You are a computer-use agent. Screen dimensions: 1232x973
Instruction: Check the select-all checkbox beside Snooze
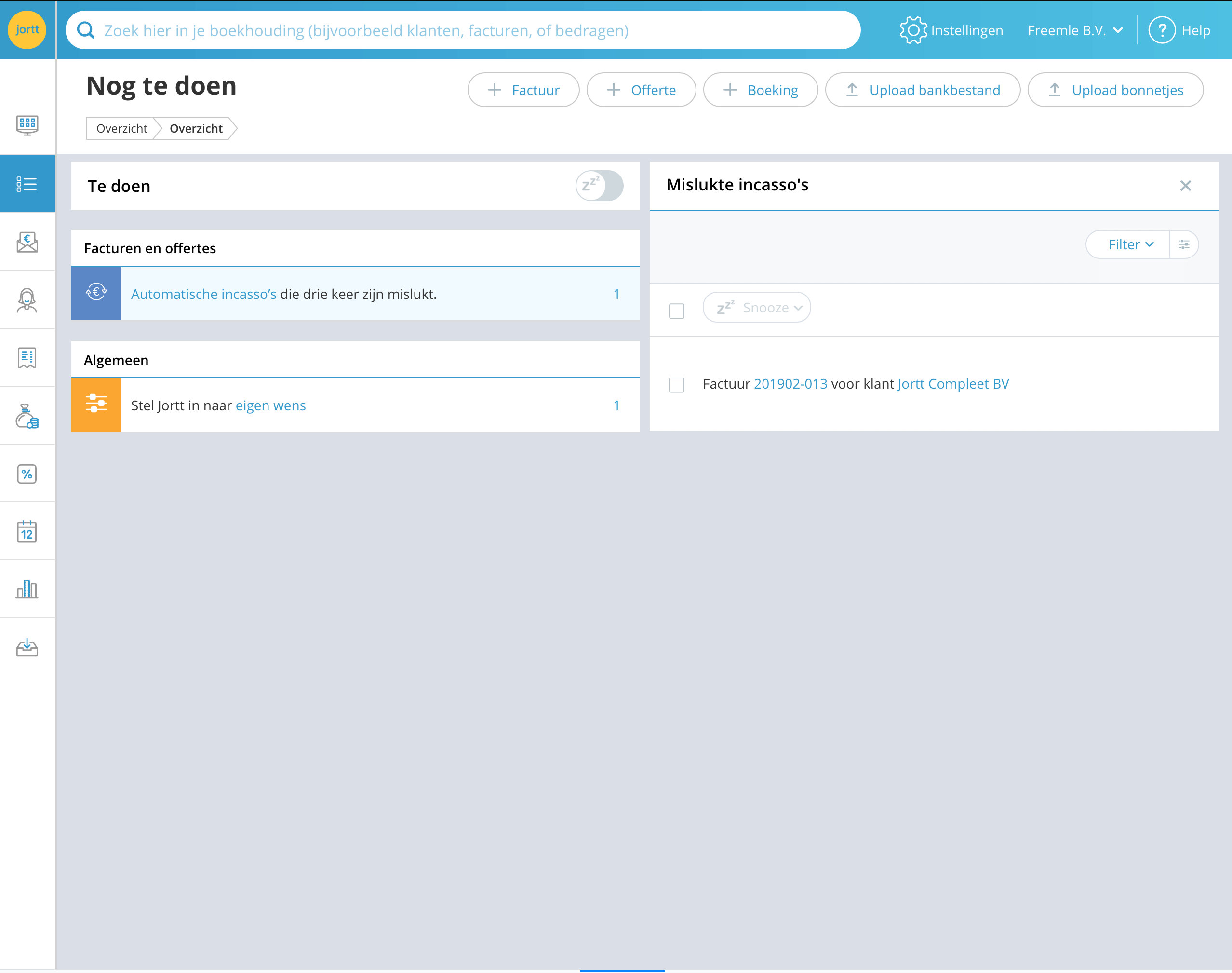pyautogui.click(x=676, y=311)
